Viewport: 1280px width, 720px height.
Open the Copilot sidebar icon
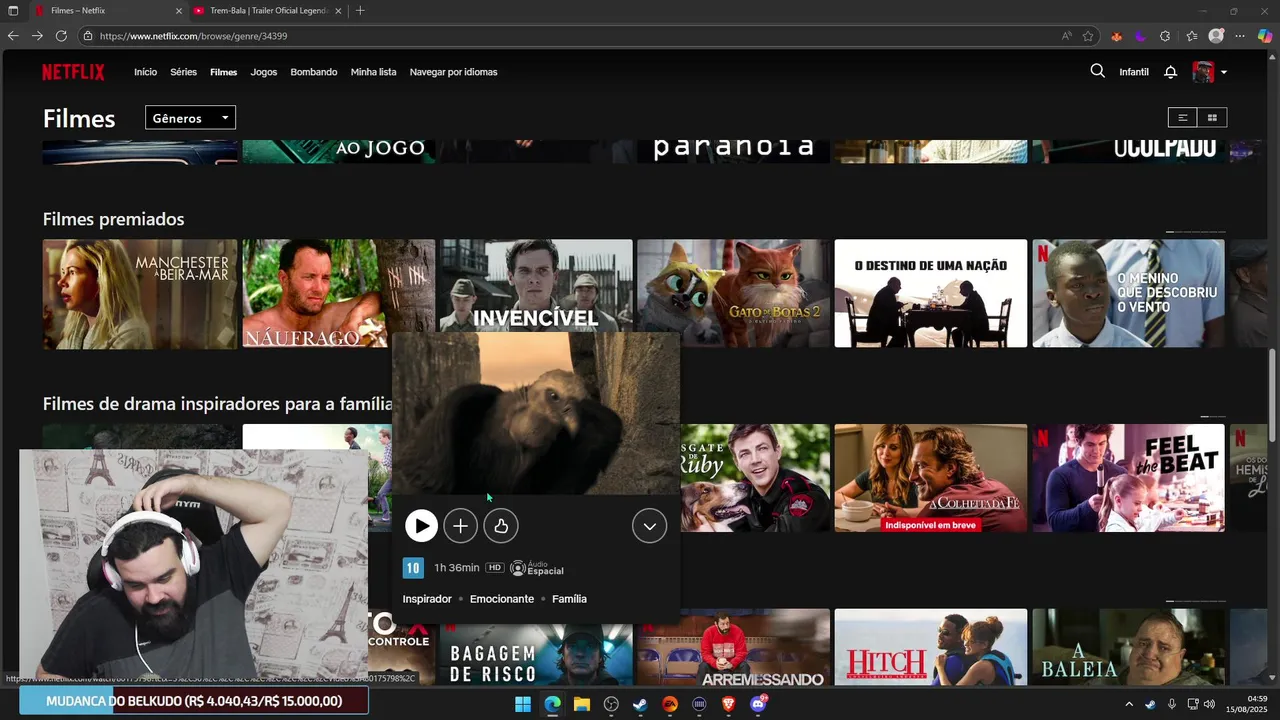pos(1266,36)
